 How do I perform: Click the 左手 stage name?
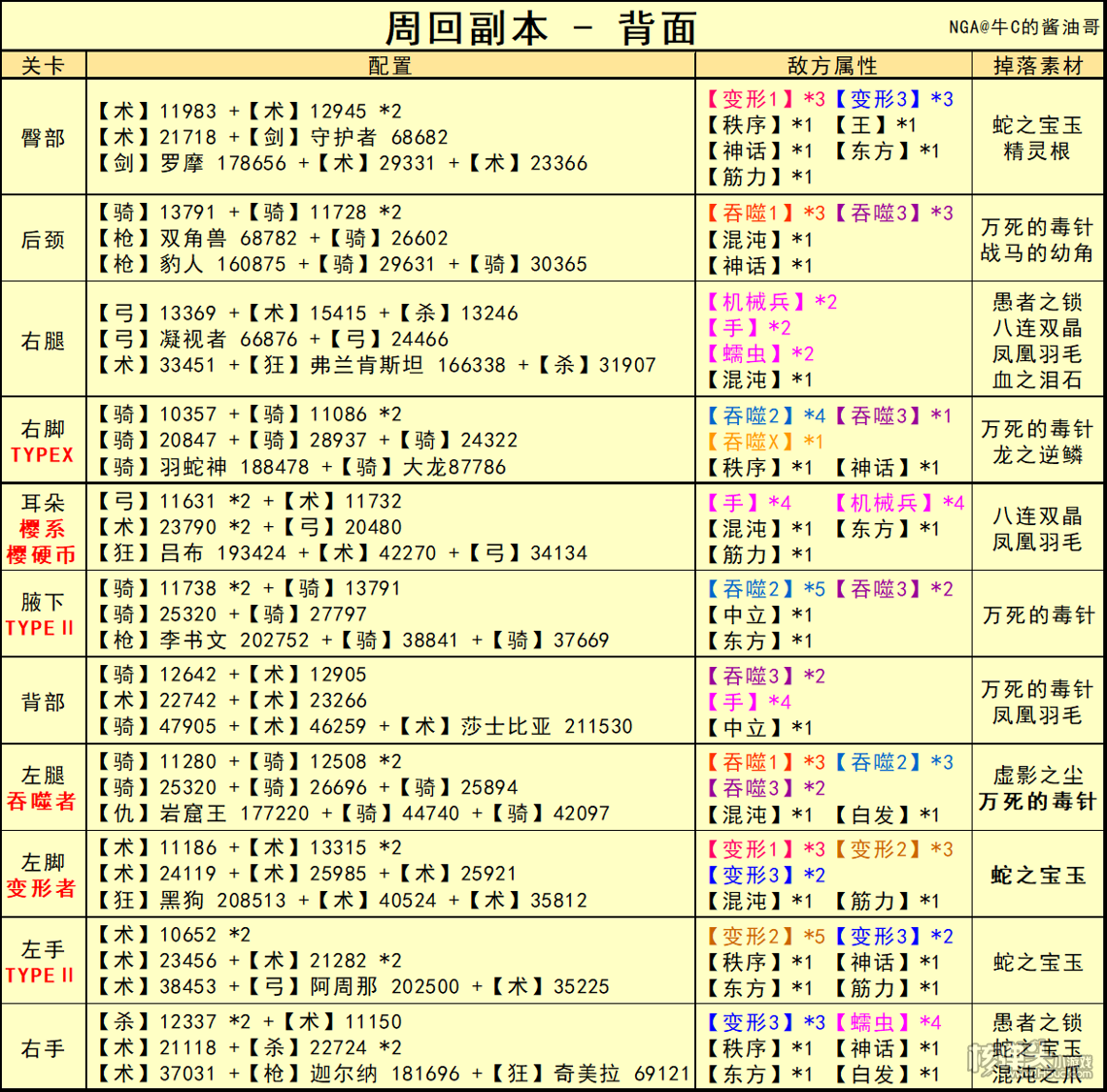43,948
